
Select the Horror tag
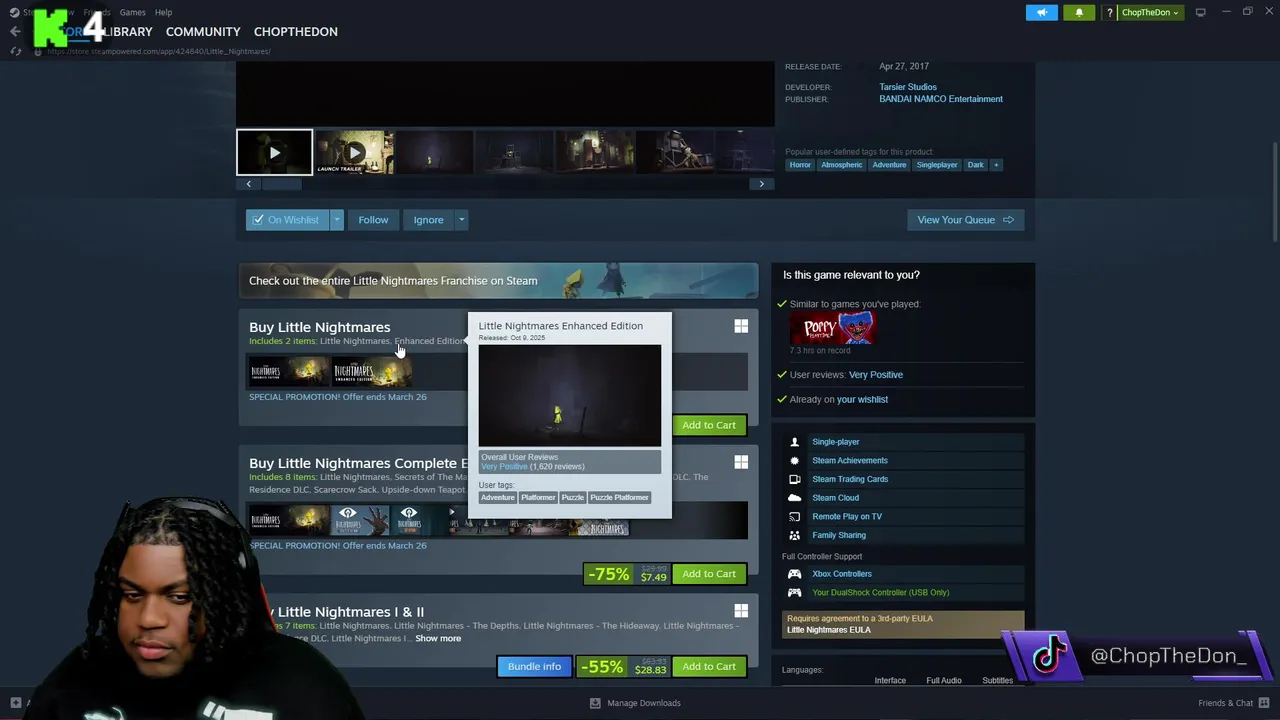tap(800, 165)
